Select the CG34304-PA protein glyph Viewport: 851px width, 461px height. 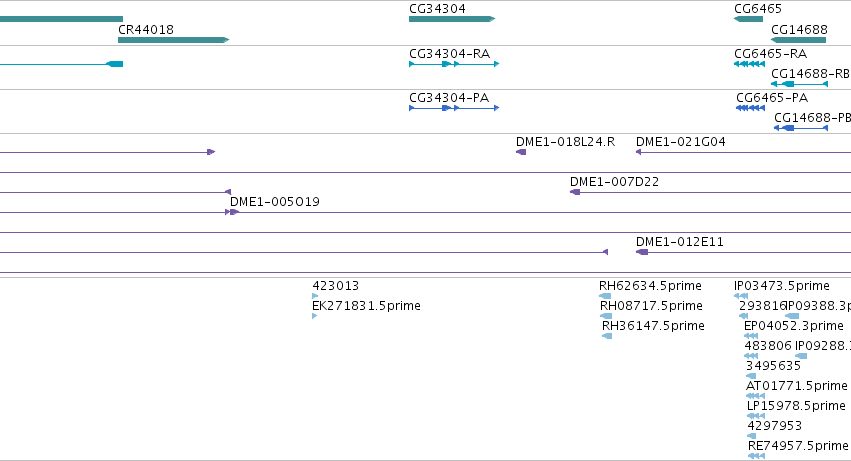point(454,108)
